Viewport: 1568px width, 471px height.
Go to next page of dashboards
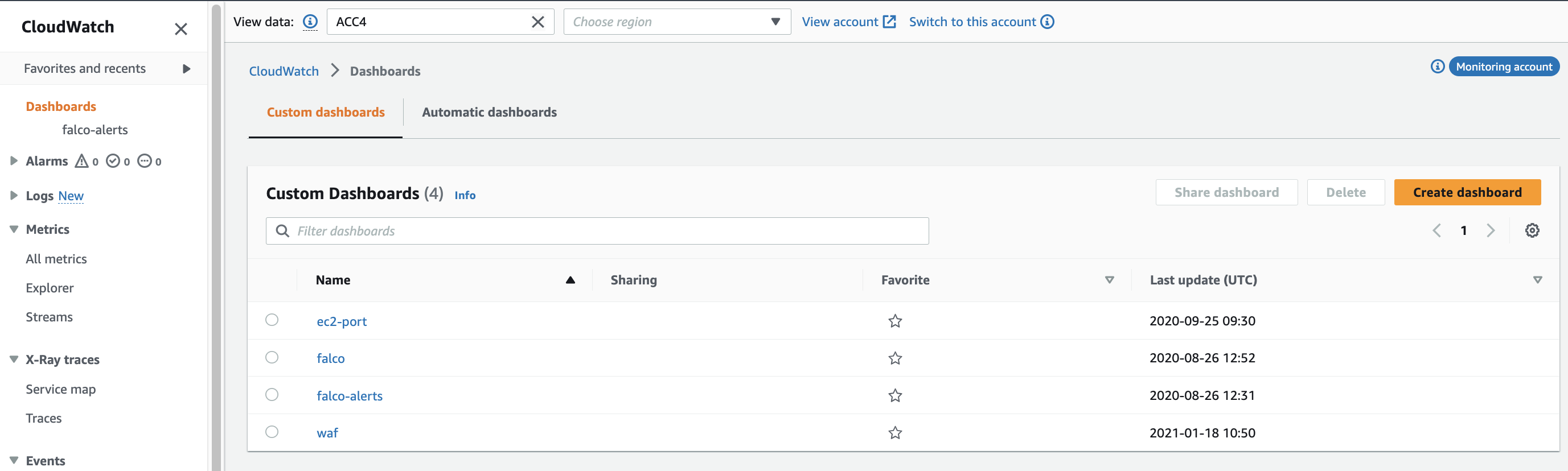tap(1491, 230)
